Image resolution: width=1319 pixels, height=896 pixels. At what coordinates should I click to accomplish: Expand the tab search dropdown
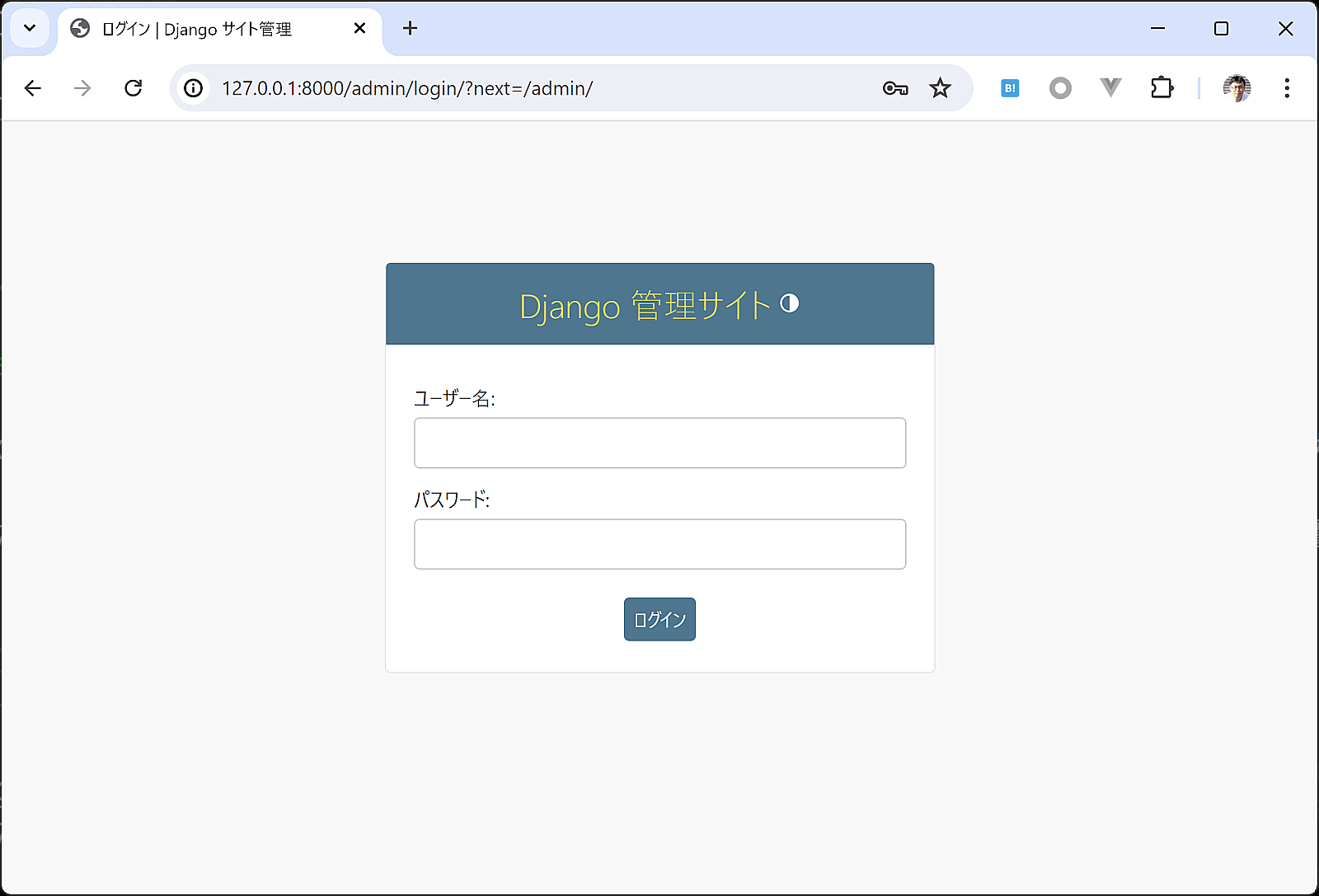30,28
